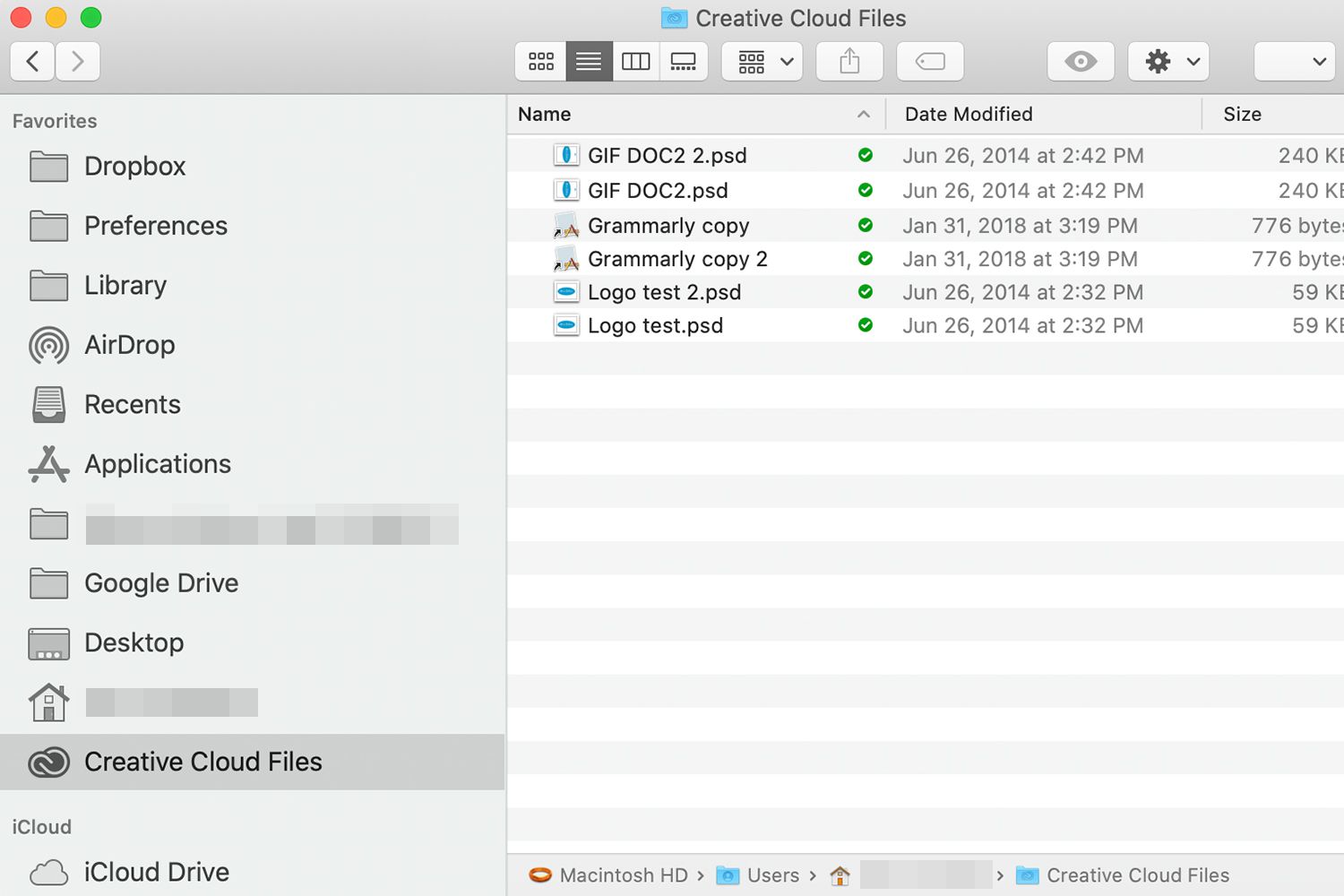The height and width of the screenshot is (896, 1344).
Task: Click the Creative Cloud Files title folder icon
Action: [x=674, y=18]
